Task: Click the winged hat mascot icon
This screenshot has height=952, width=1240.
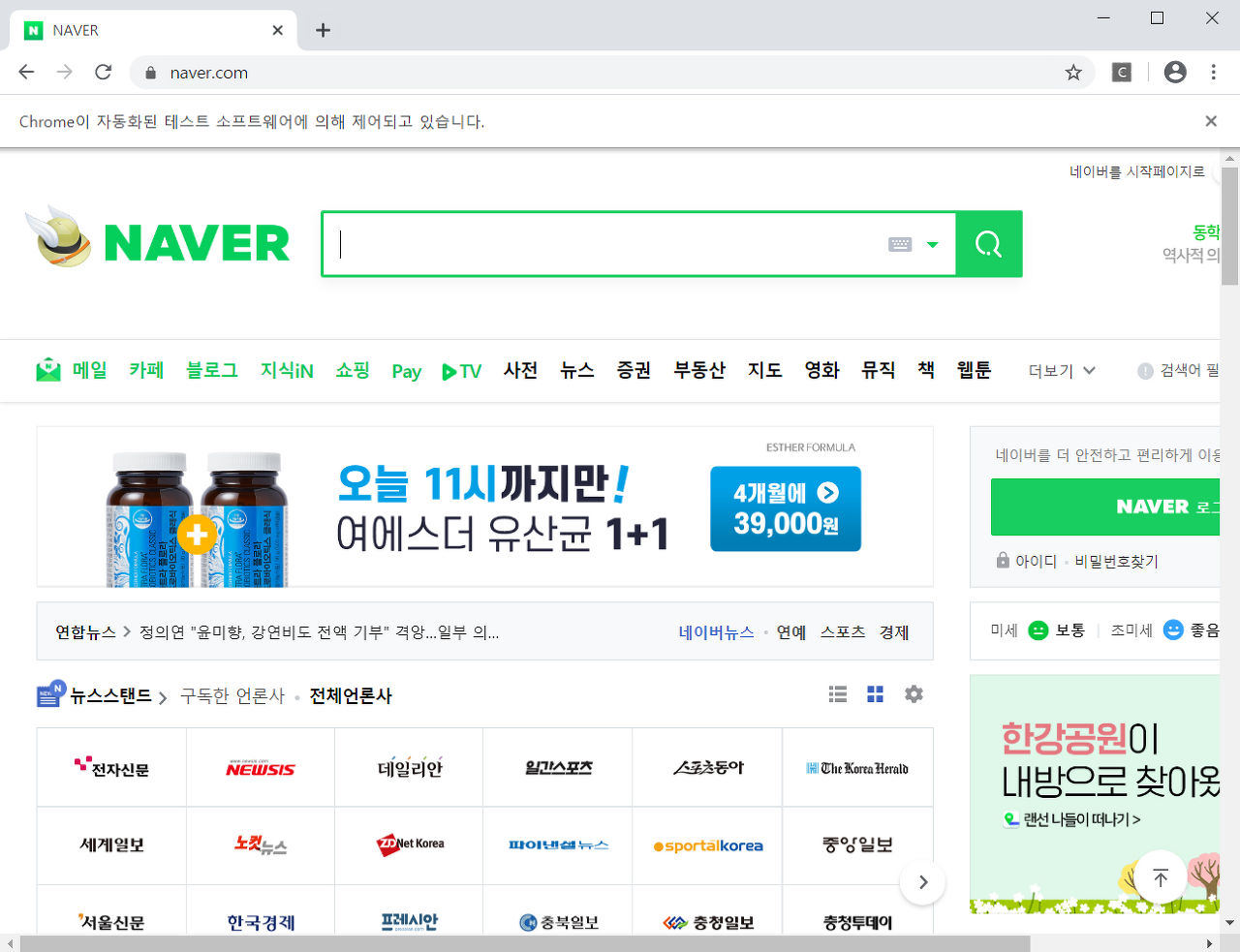Action: tap(59, 235)
